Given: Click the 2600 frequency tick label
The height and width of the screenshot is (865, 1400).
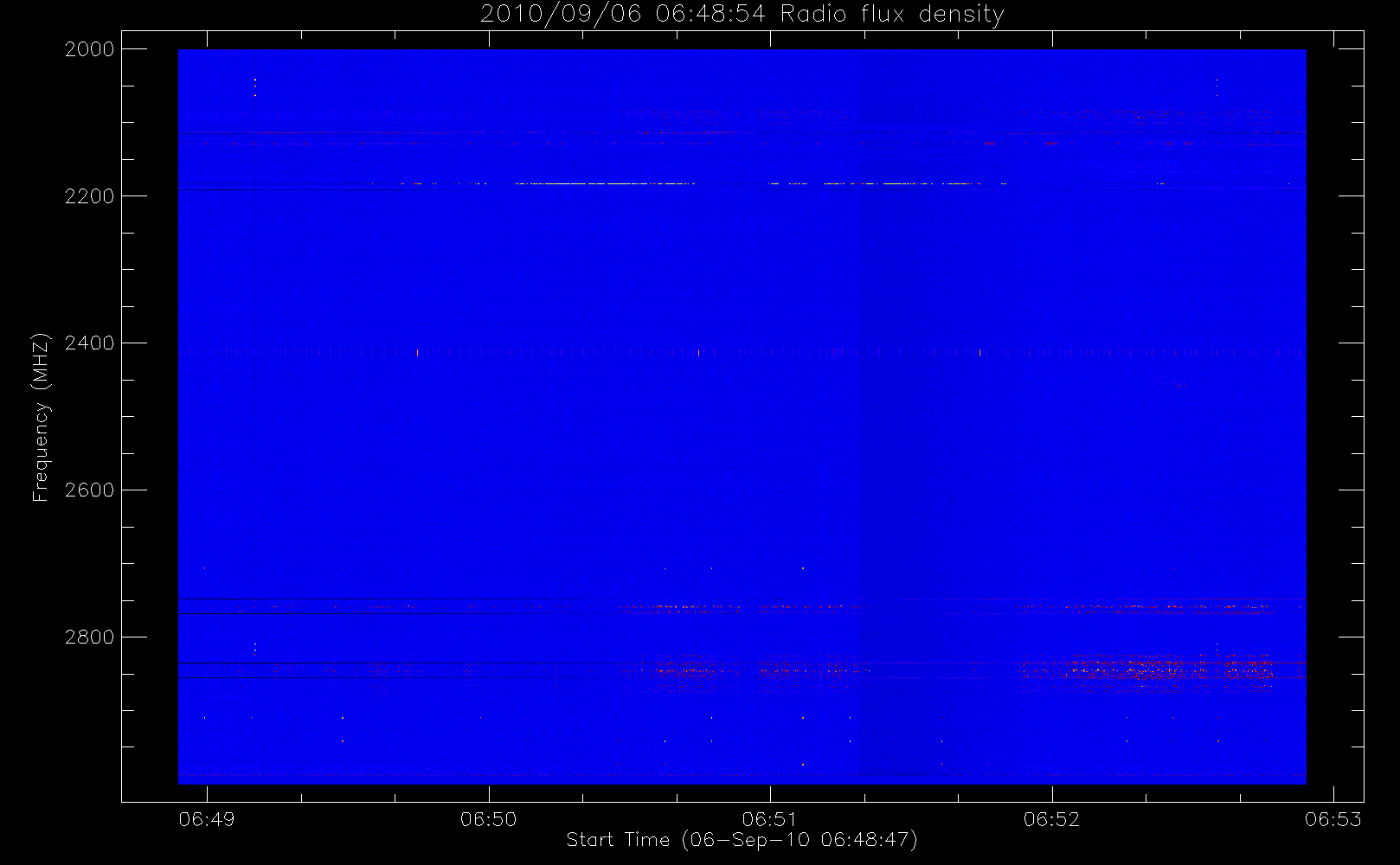Looking at the screenshot, I should click(90, 490).
